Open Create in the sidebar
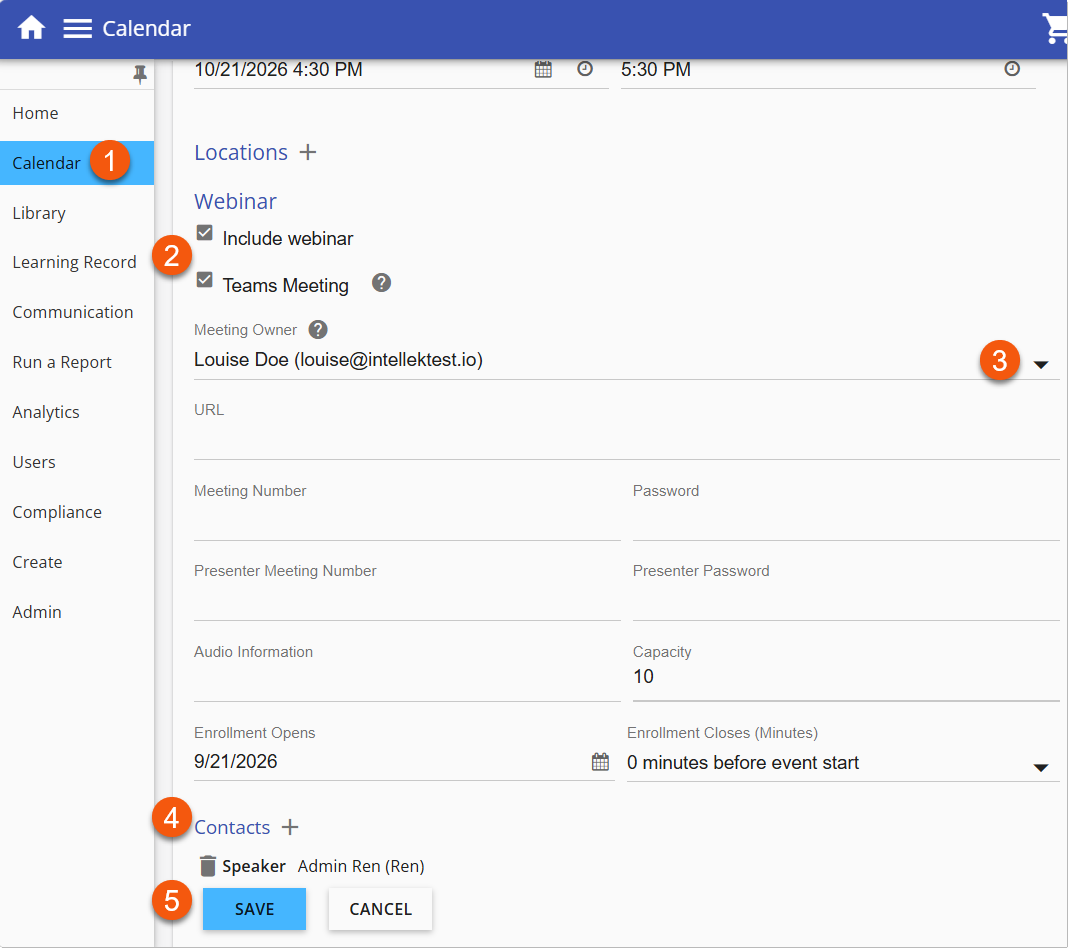Image resolution: width=1070 pixels, height=950 pixels. [77, 562]
